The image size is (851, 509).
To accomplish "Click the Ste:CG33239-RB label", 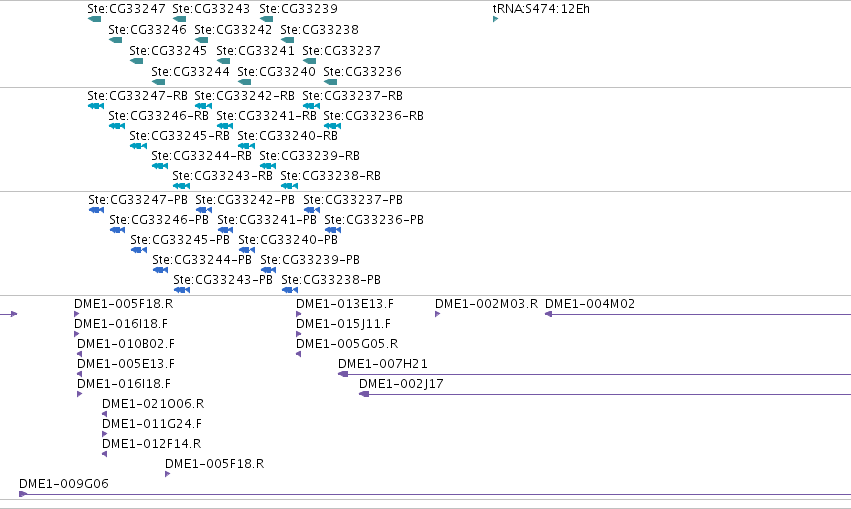I will point(309,156).
